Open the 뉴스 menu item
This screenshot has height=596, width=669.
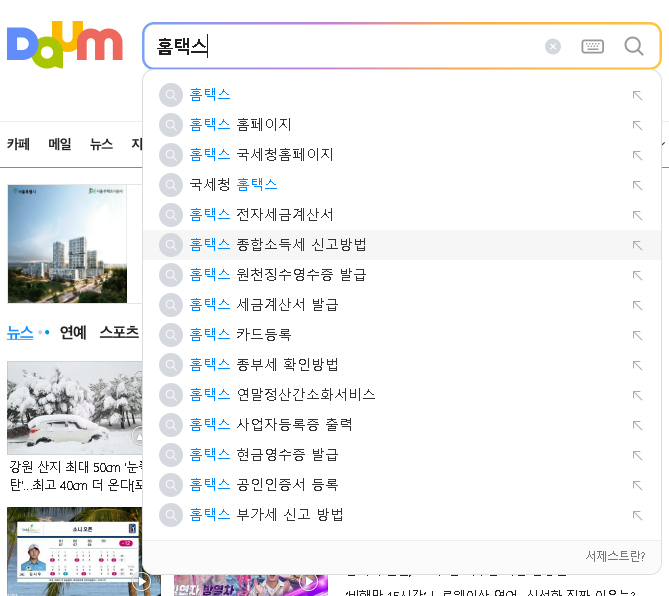(x=101, y=144)
